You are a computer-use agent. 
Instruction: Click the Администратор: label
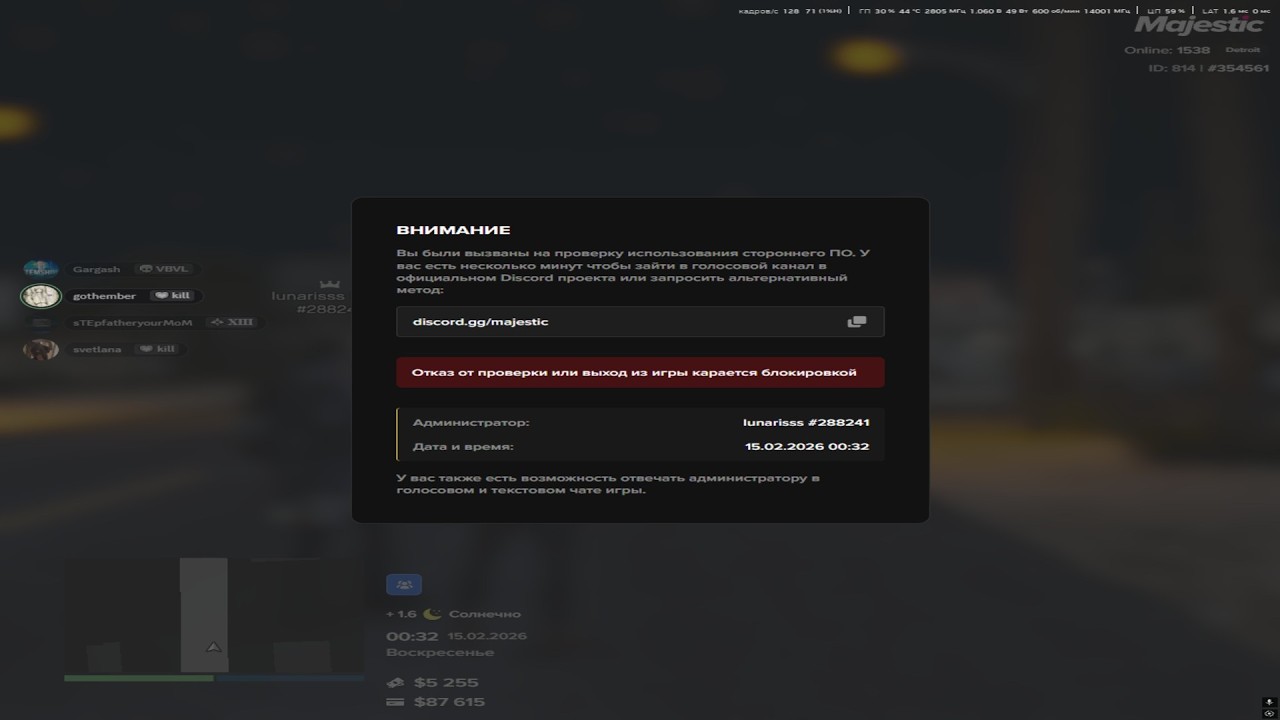471,423
